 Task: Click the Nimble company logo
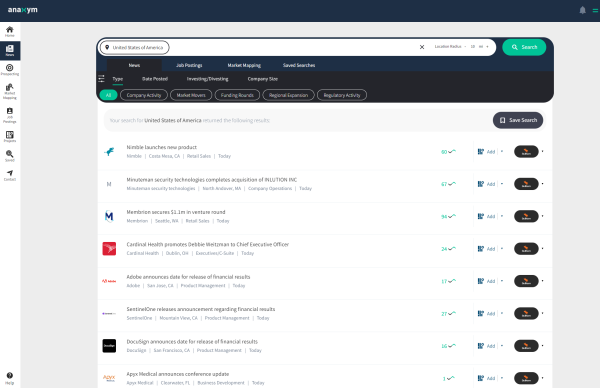109,152
